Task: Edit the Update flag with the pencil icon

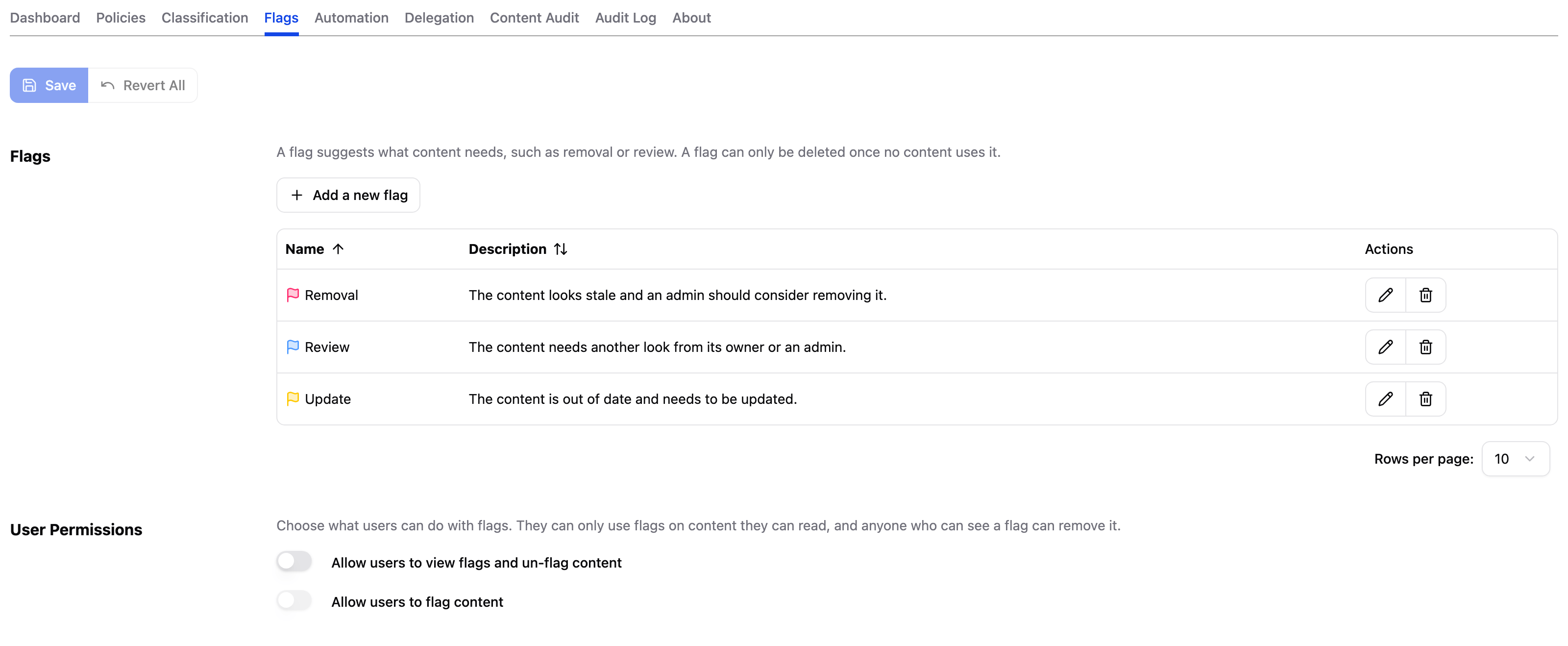Action: click(1385, 399)
